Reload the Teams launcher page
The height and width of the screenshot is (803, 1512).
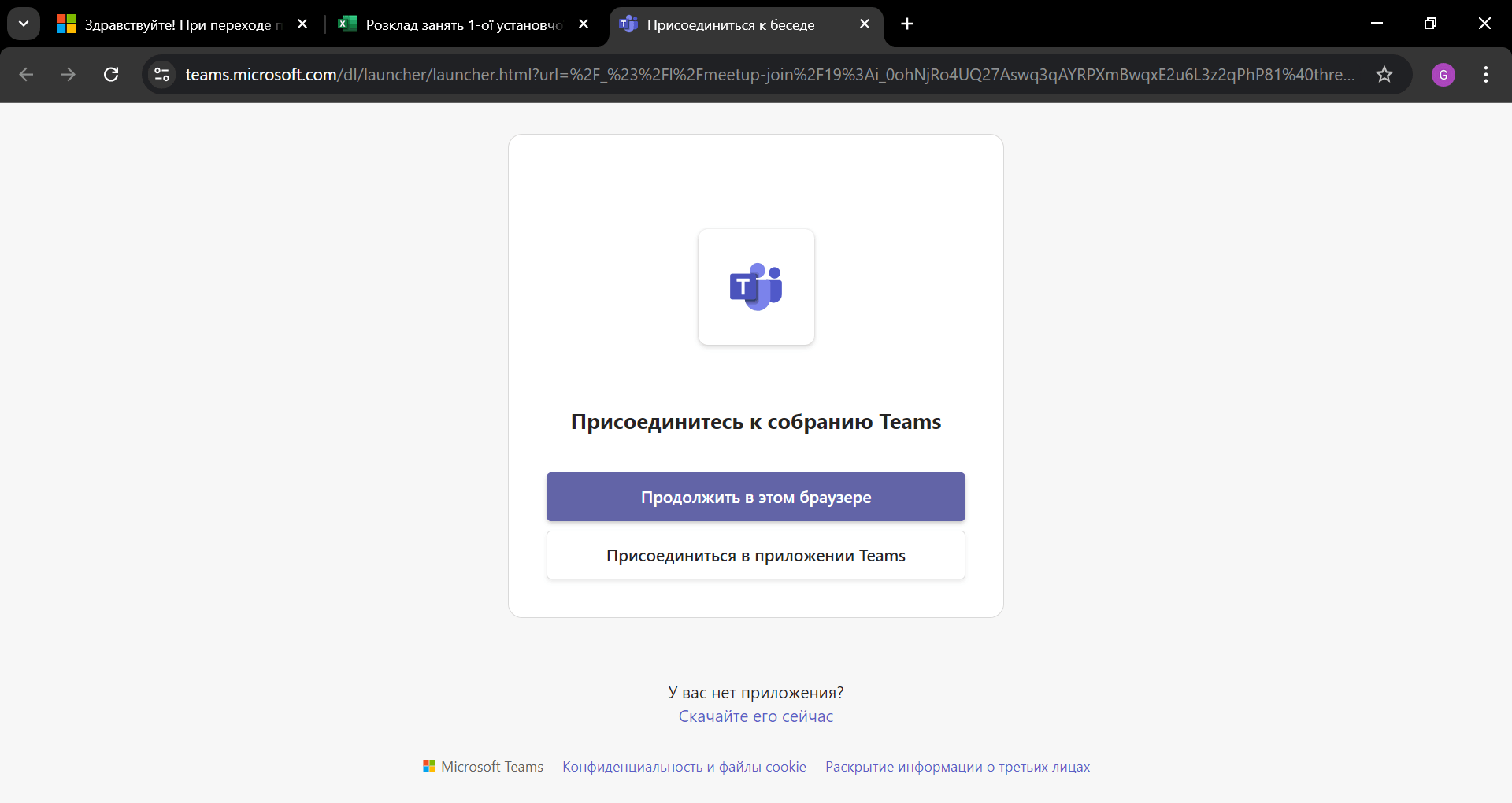(111, 75)
